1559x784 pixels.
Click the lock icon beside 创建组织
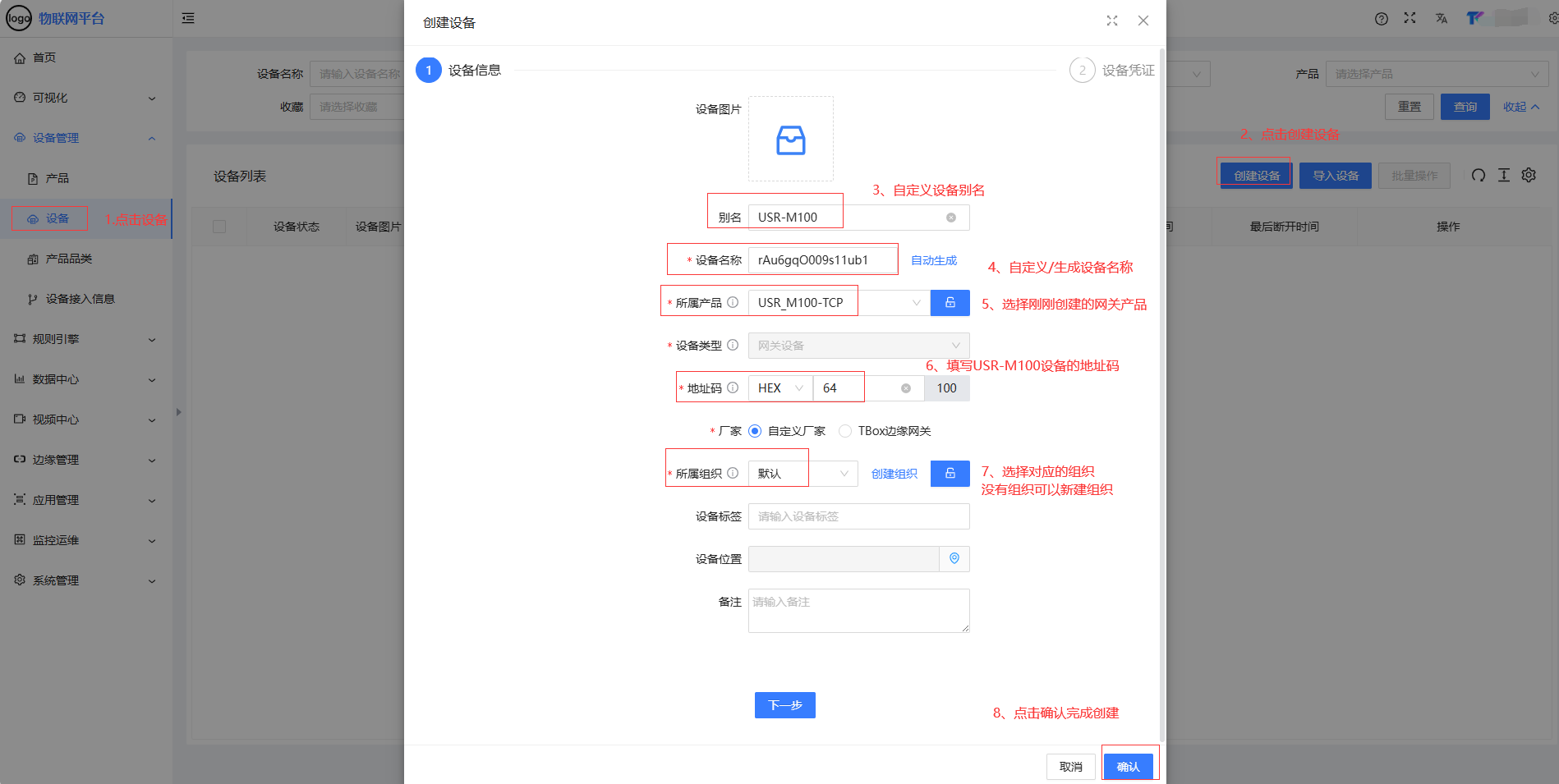tap(950, 474)
